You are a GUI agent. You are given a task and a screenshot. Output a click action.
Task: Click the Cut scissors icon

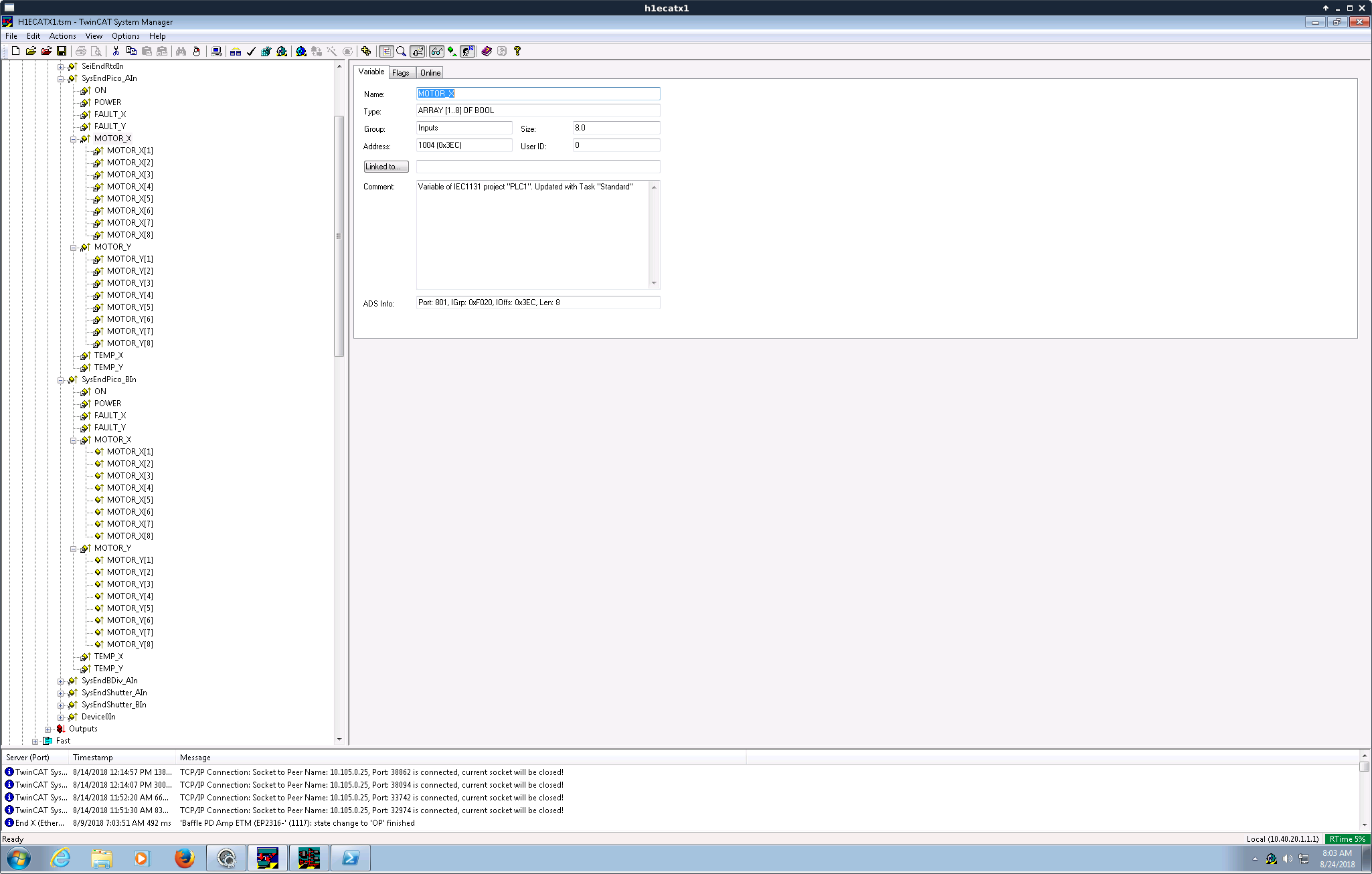(116, 51)
